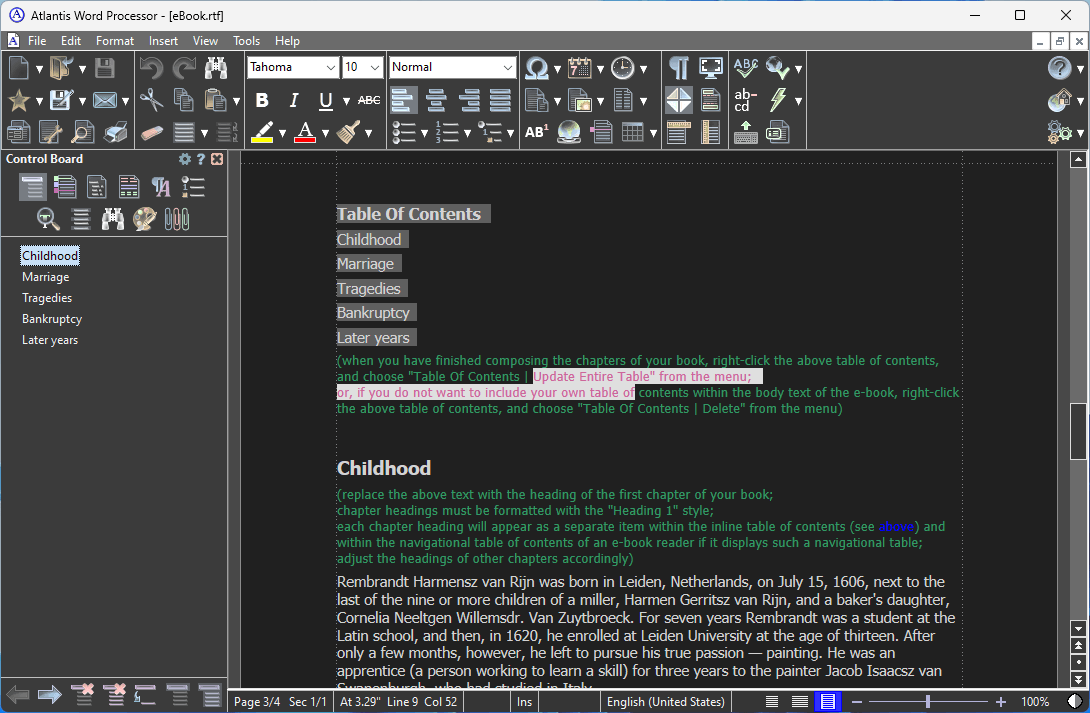Select Later years in the Control Board headings

(x=50, y=340)
